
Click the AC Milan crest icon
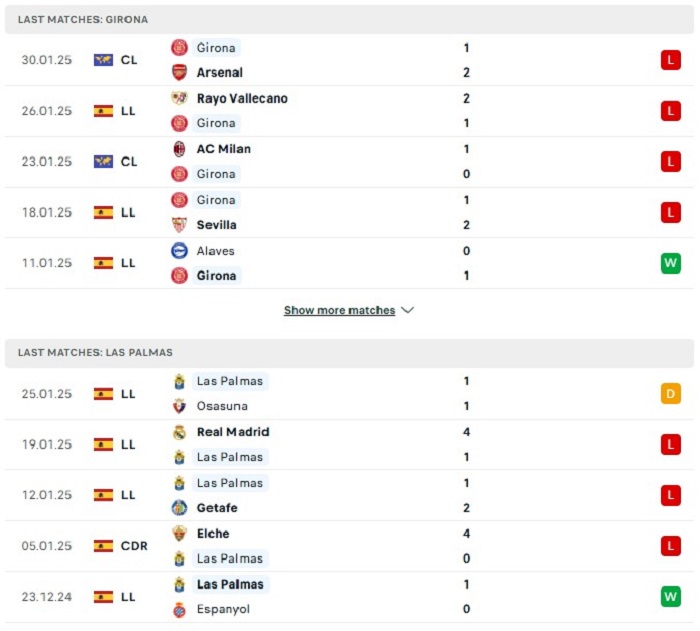179,149
